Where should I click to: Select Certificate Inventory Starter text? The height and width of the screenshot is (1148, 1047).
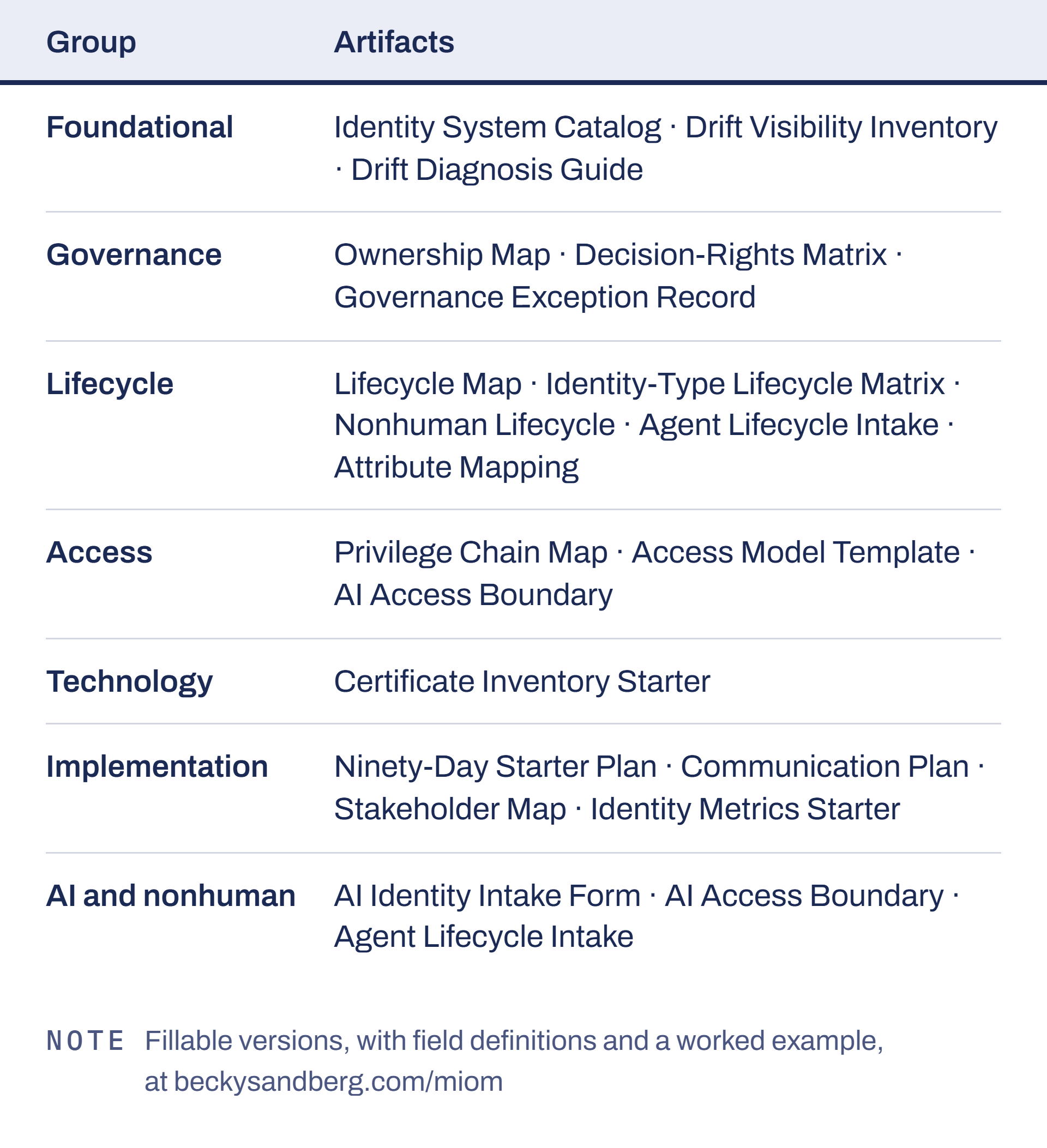click(x=522, y=682)
